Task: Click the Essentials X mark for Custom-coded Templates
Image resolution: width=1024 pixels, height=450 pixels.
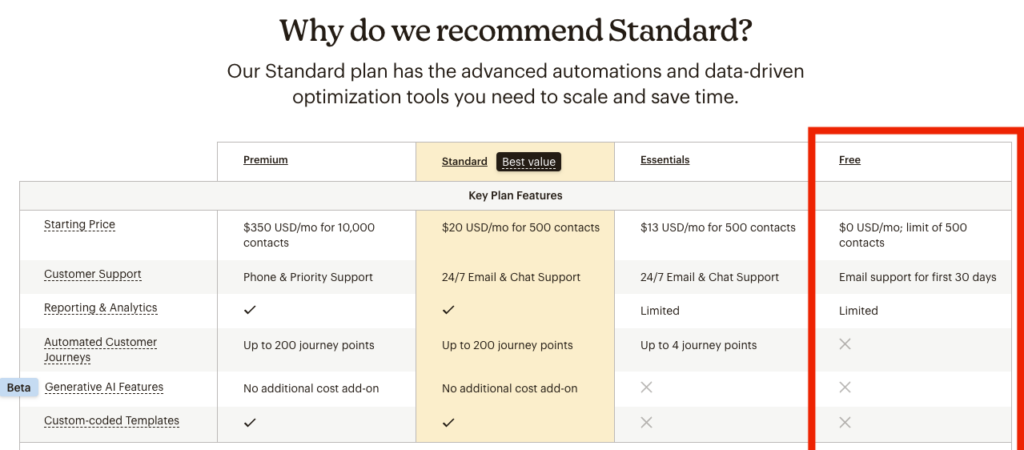Action: (x=647, y=422)
